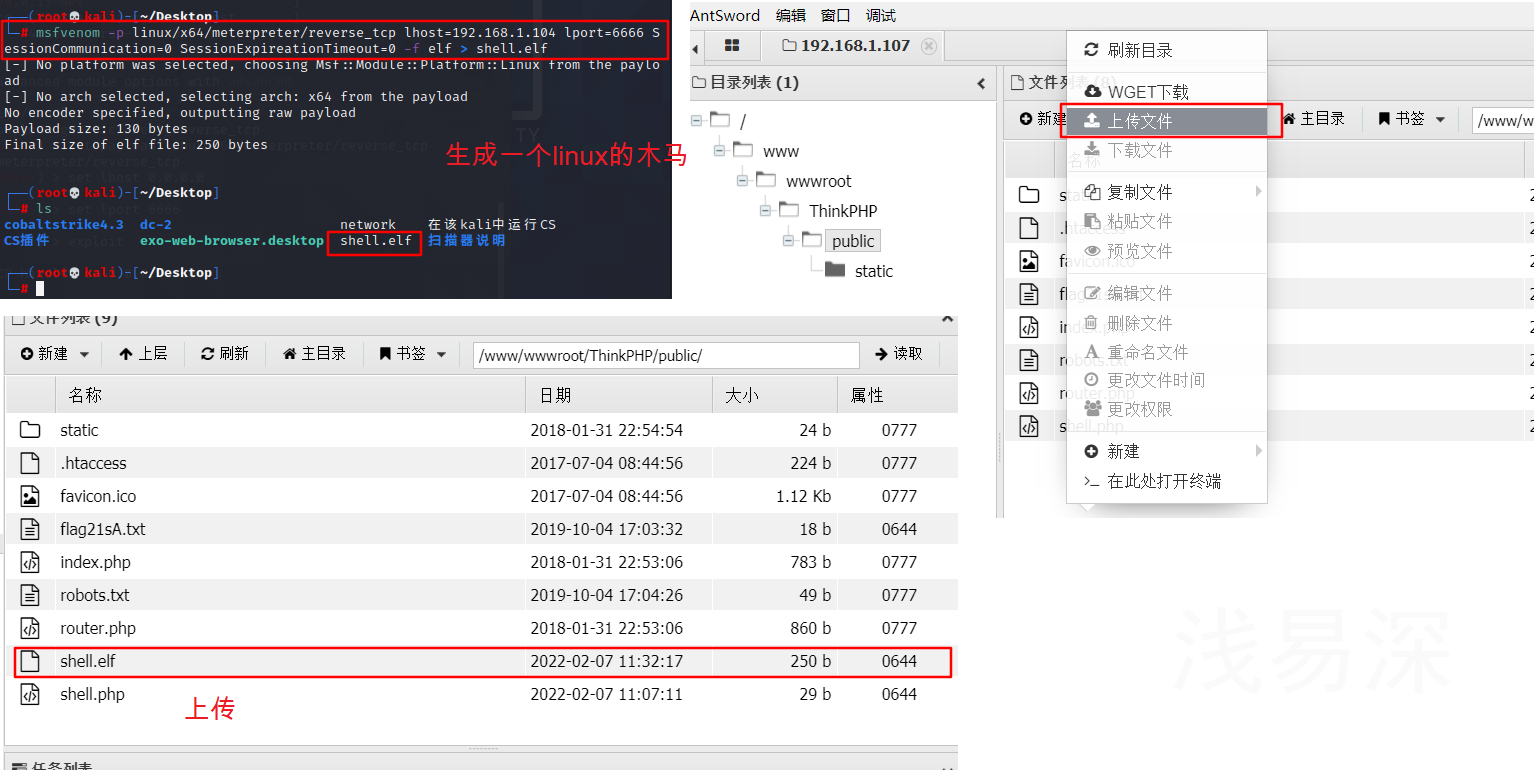Select the ThinkPHP folder label in the tree
This screenshot has width=1540, height=782.
coord(843,211)
